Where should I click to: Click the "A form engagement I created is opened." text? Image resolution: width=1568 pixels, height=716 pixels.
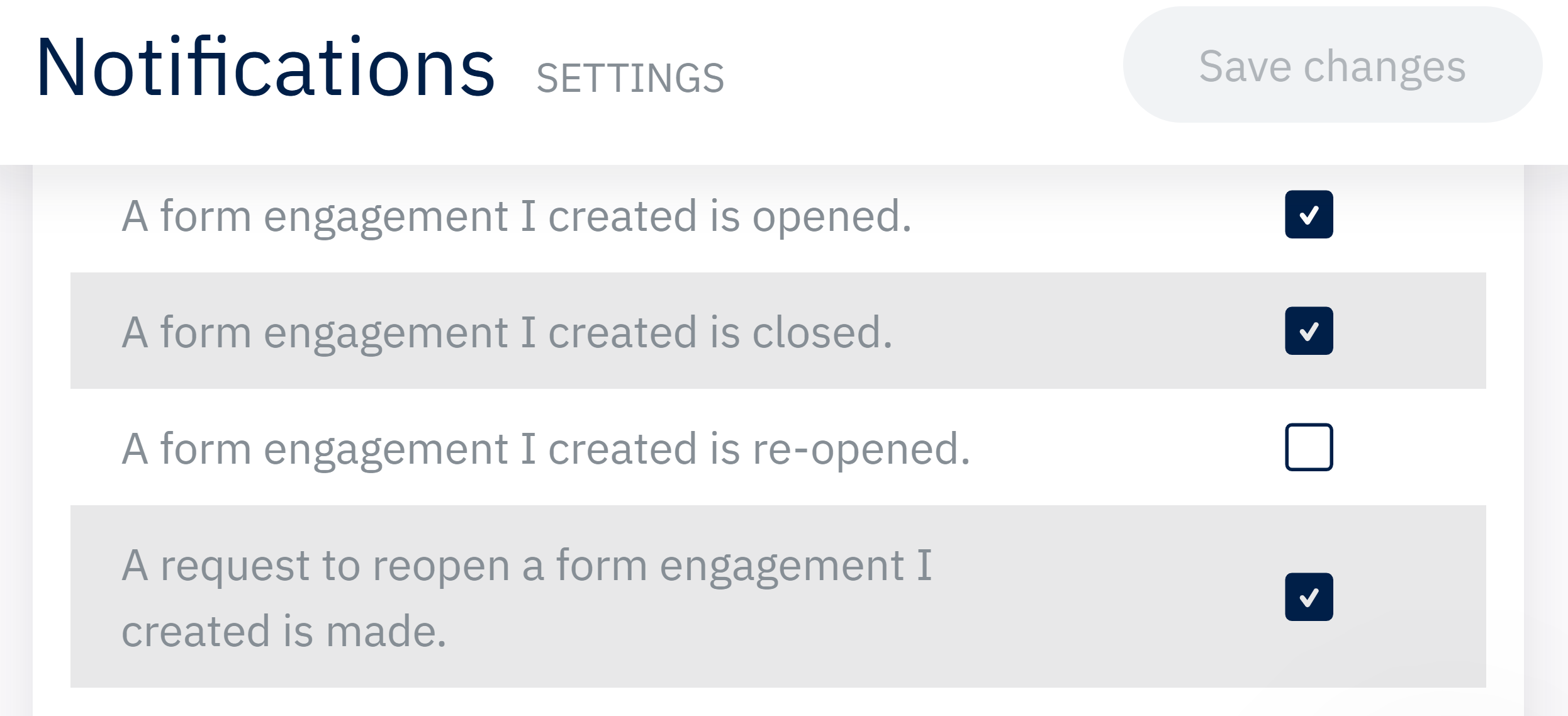pyautogui.click(x=516, y=216)
